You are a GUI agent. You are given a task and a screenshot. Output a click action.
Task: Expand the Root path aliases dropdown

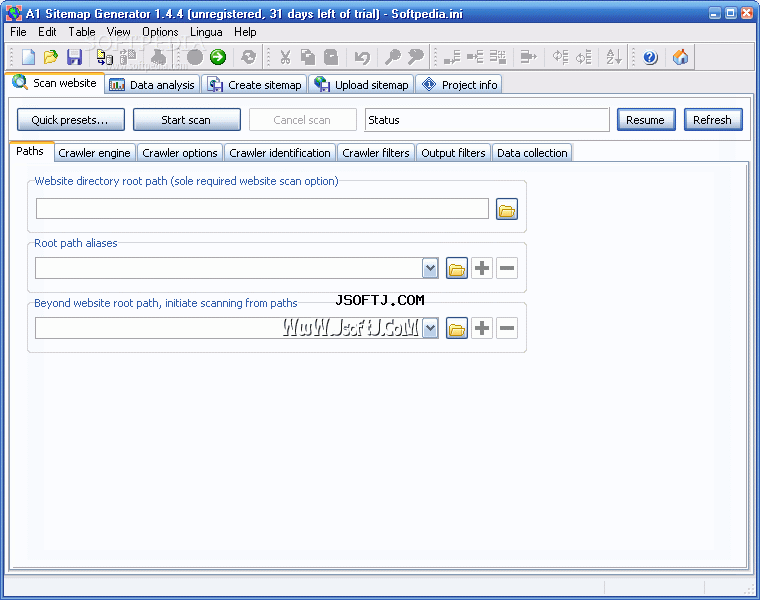click(x=430, y=268)
